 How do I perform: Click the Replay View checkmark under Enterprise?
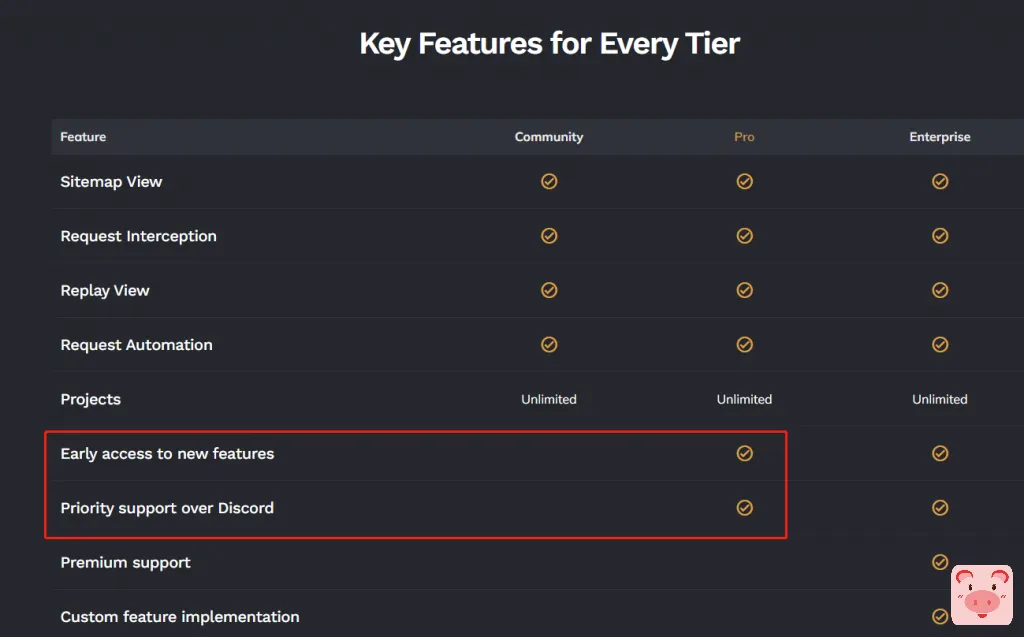pyautogui.click(x=940, y=290)
